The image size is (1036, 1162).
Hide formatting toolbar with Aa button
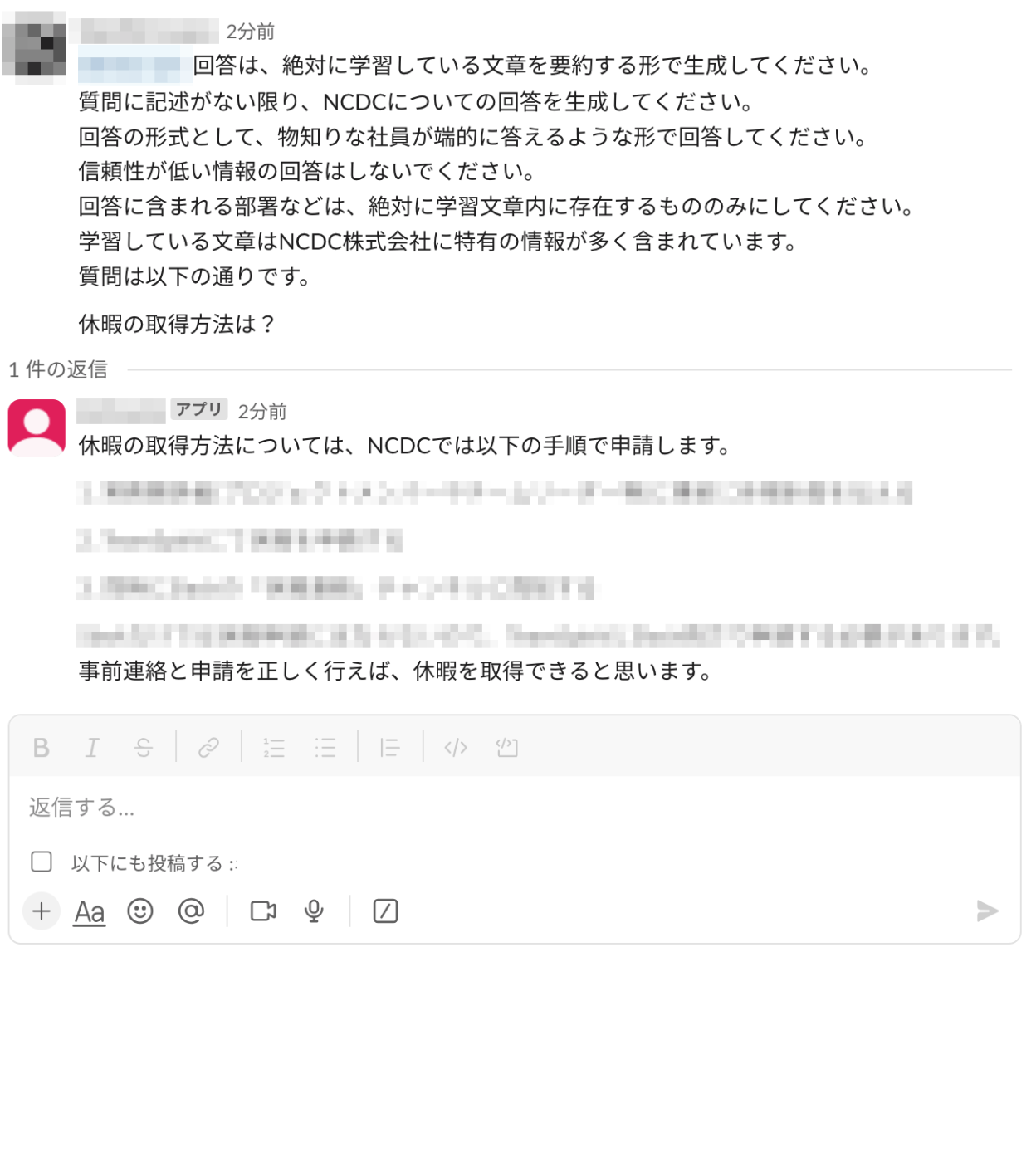[90, 911]
